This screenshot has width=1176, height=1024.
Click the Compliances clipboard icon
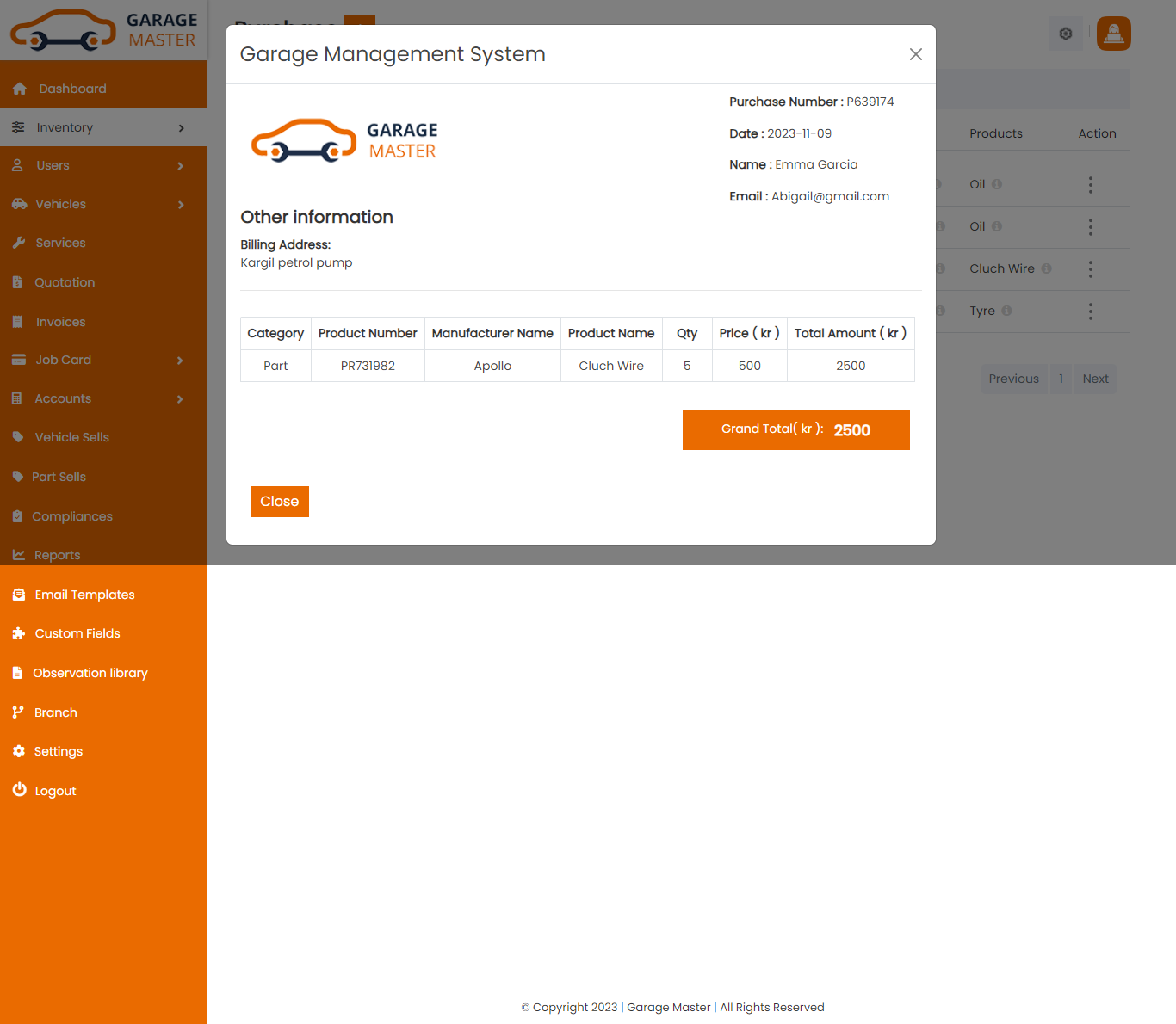point(17,516)
